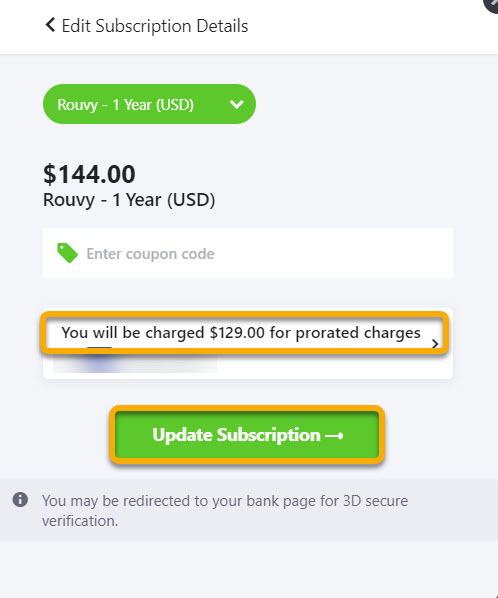Open the $129.00 prorated charges details row
The height and width of the screenshot is (598, 498).
(x=244, y=333)
